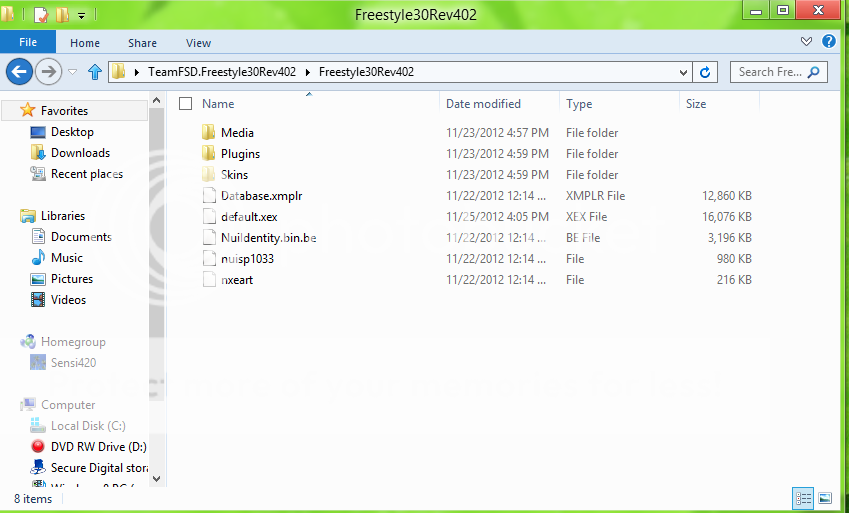Image resolution: width=849 pixels, height=513 pixels.
Task: Refresh the current folder view
Action: pos(705,72)
